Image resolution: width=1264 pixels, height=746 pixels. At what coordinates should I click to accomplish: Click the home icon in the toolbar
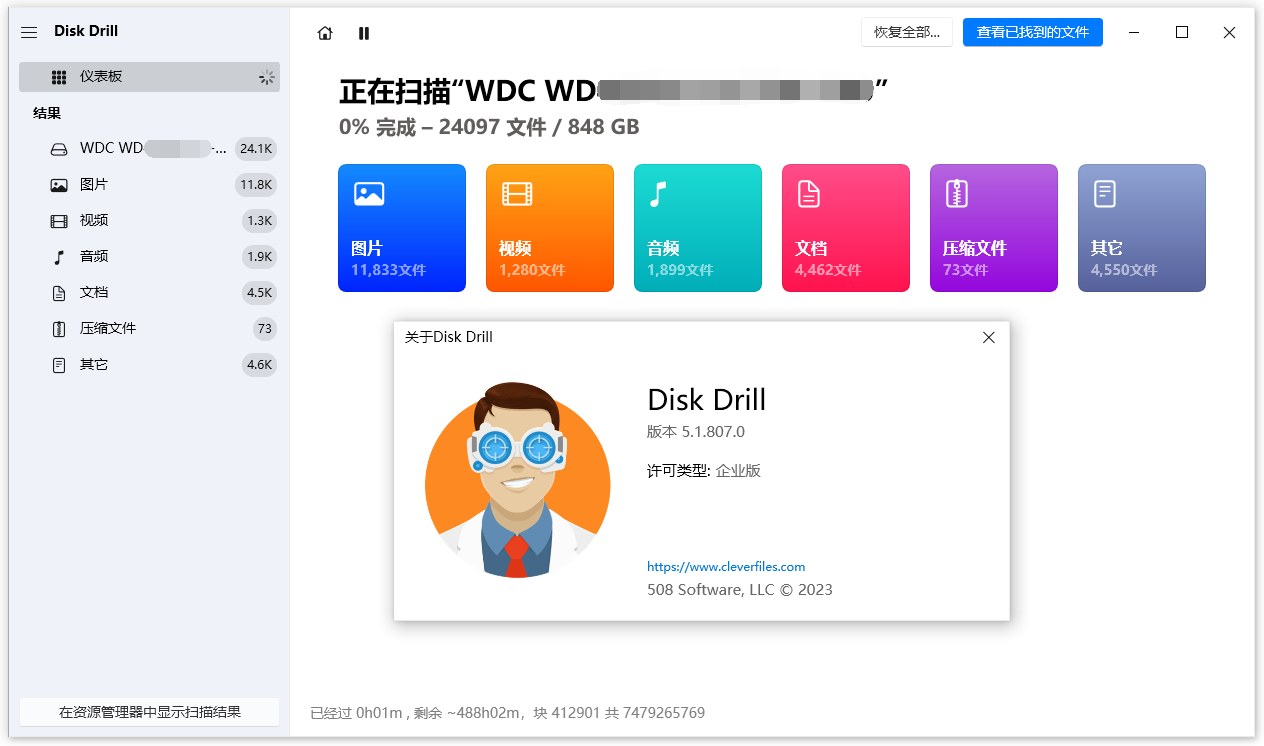click(324, 33)
